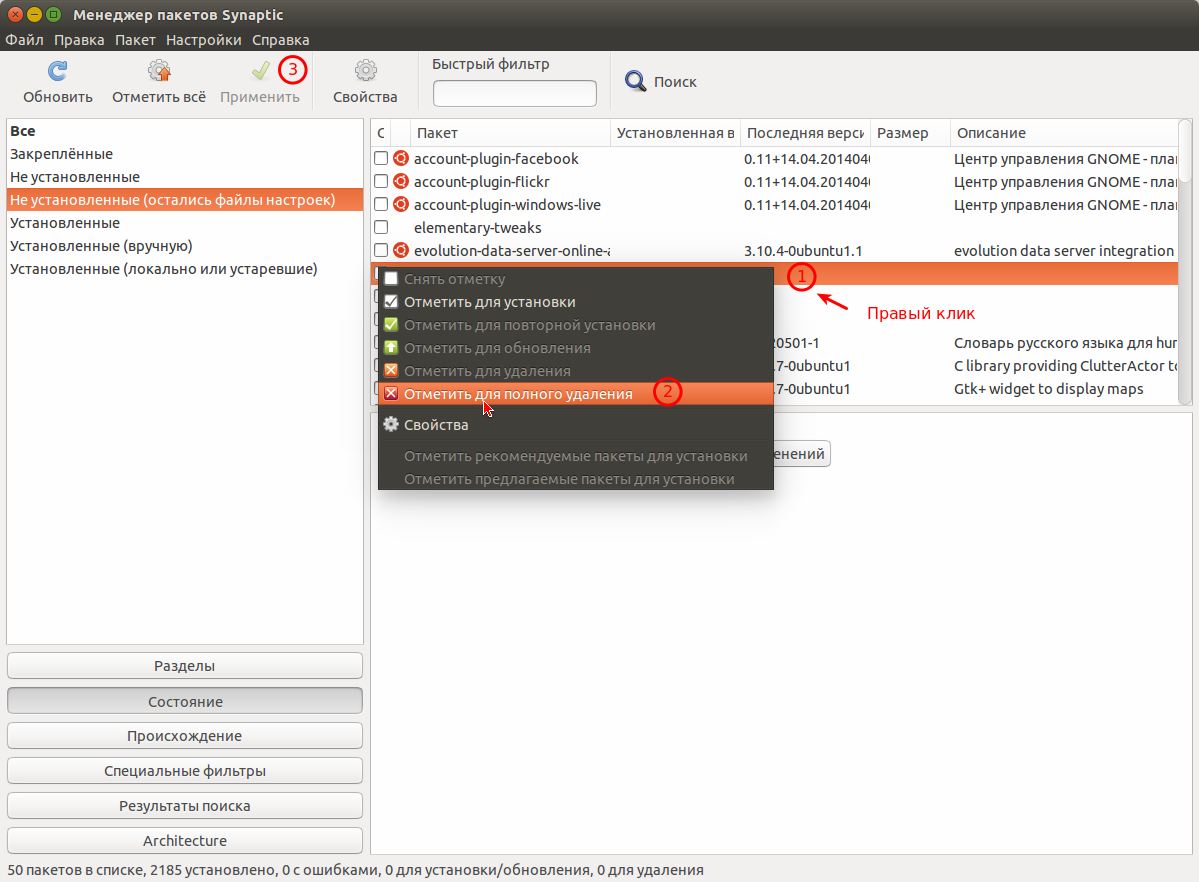1199x882 pixels.
Task: Click the orange X icon of Отметить для удаления
Action: click(x=391, y=370)
